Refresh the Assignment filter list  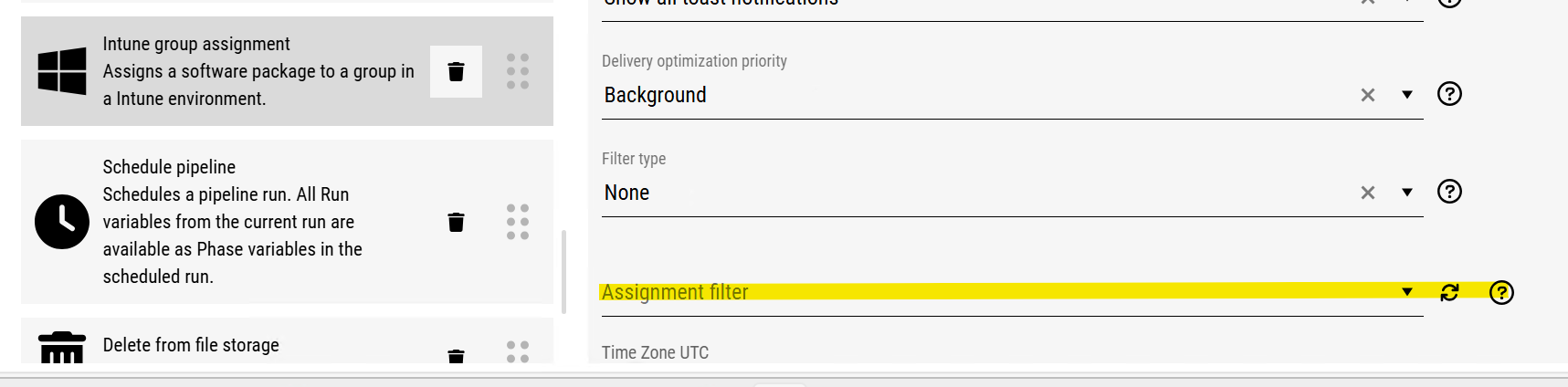(1449, 292)
